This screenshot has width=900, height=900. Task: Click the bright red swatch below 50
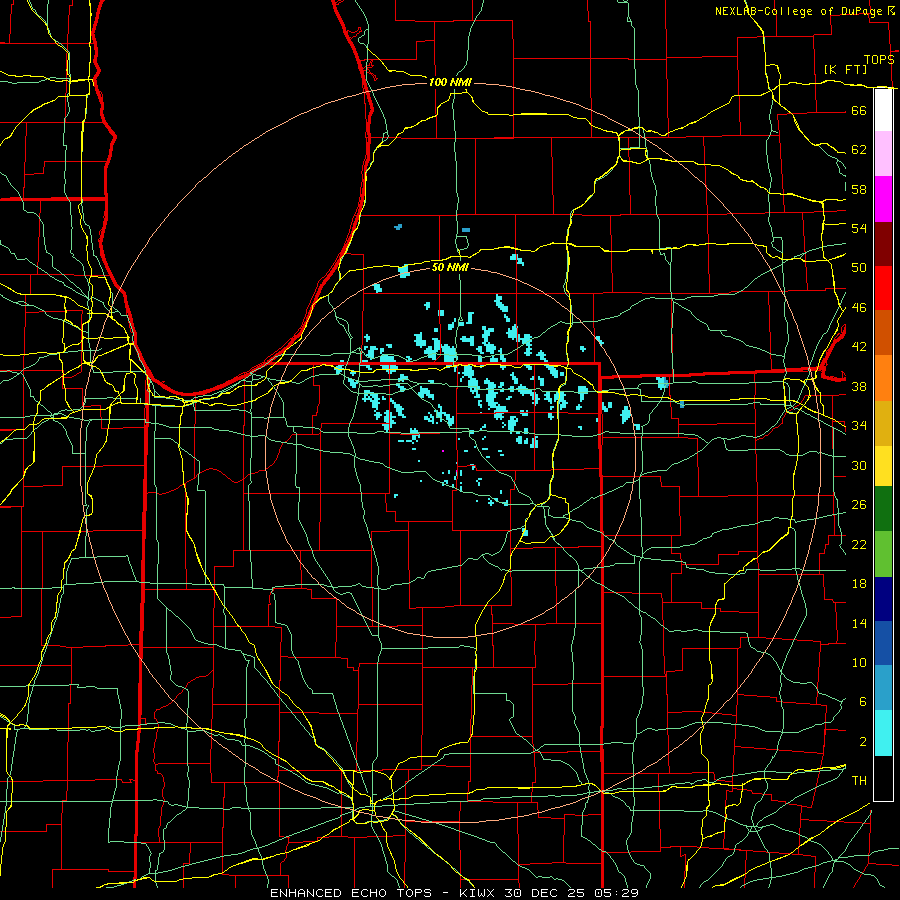[883, 288]
